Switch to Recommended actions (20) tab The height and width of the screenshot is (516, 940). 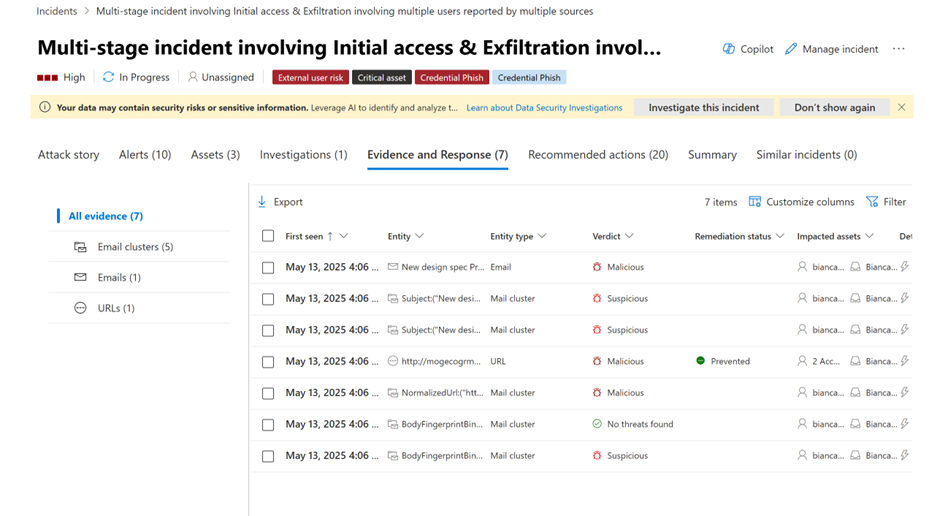(598, 155)
